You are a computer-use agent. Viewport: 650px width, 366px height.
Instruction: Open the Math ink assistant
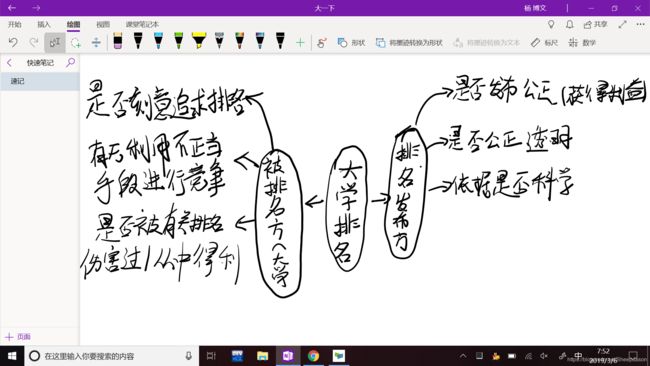point(582,42)
